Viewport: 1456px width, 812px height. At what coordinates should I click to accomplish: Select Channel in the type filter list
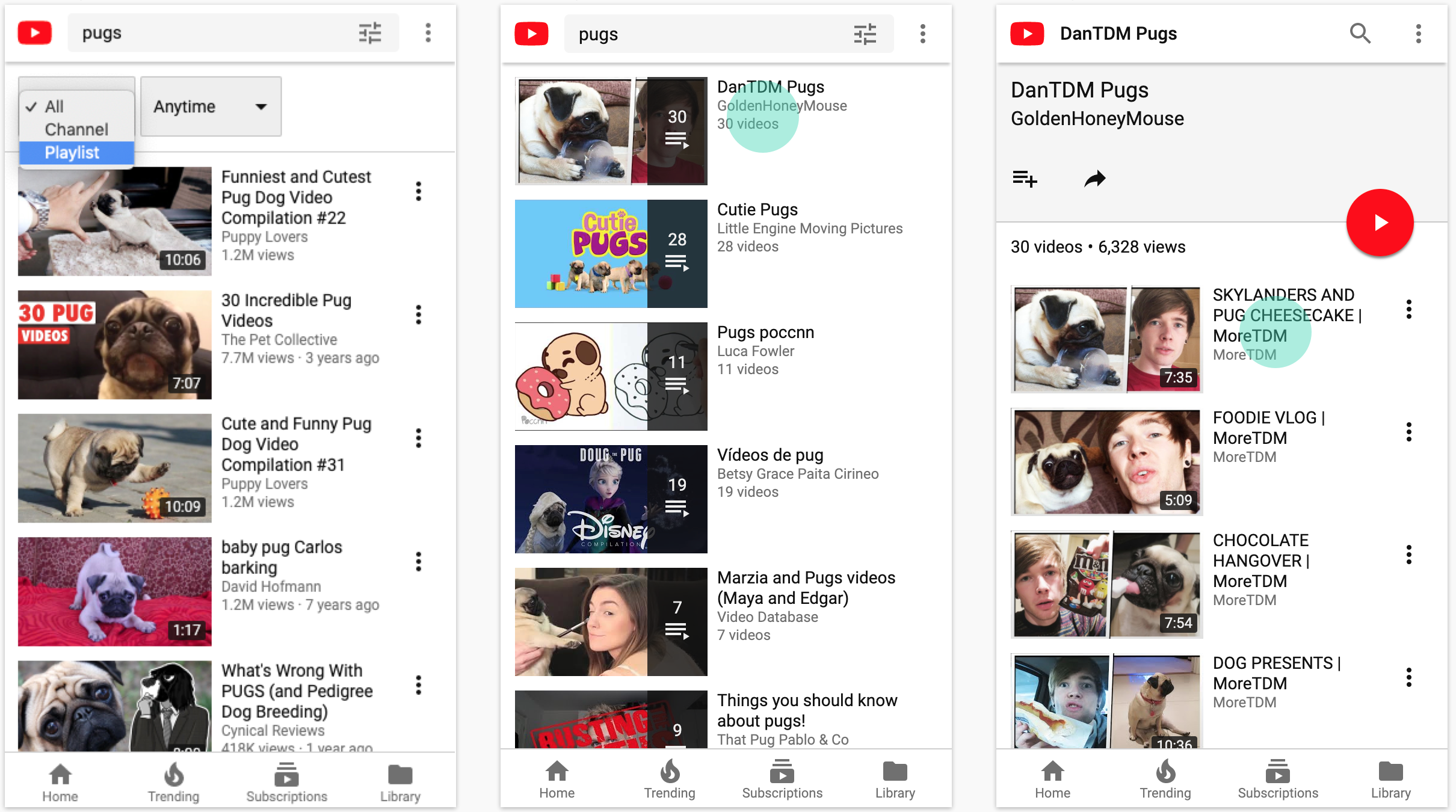76,129
